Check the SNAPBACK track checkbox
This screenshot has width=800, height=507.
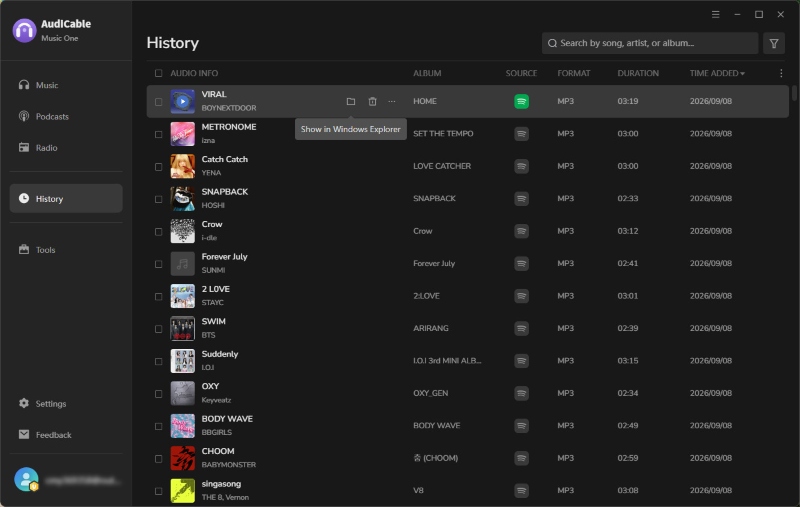coord(158,199)
